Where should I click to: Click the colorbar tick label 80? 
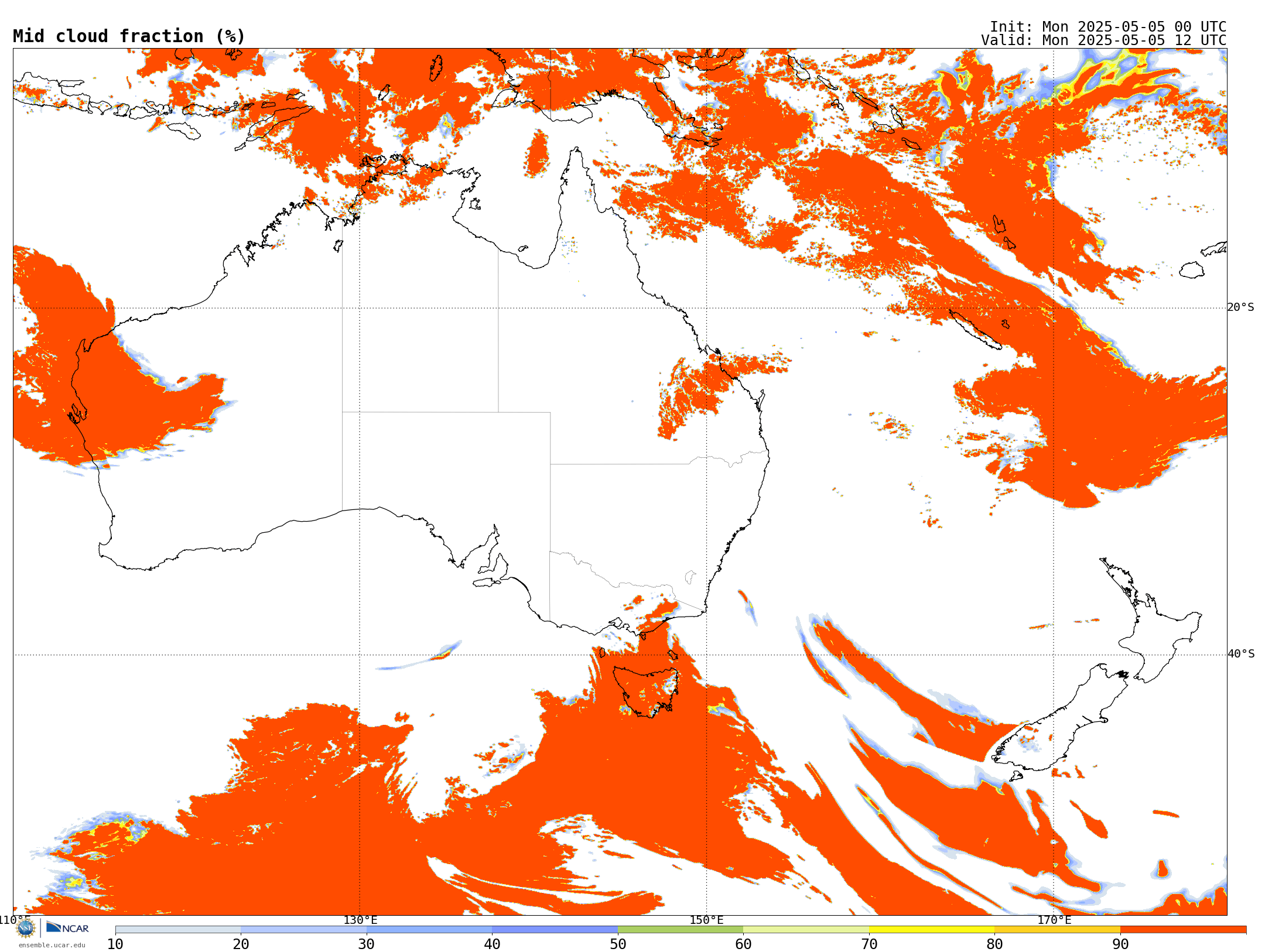[x=994, y=944]
